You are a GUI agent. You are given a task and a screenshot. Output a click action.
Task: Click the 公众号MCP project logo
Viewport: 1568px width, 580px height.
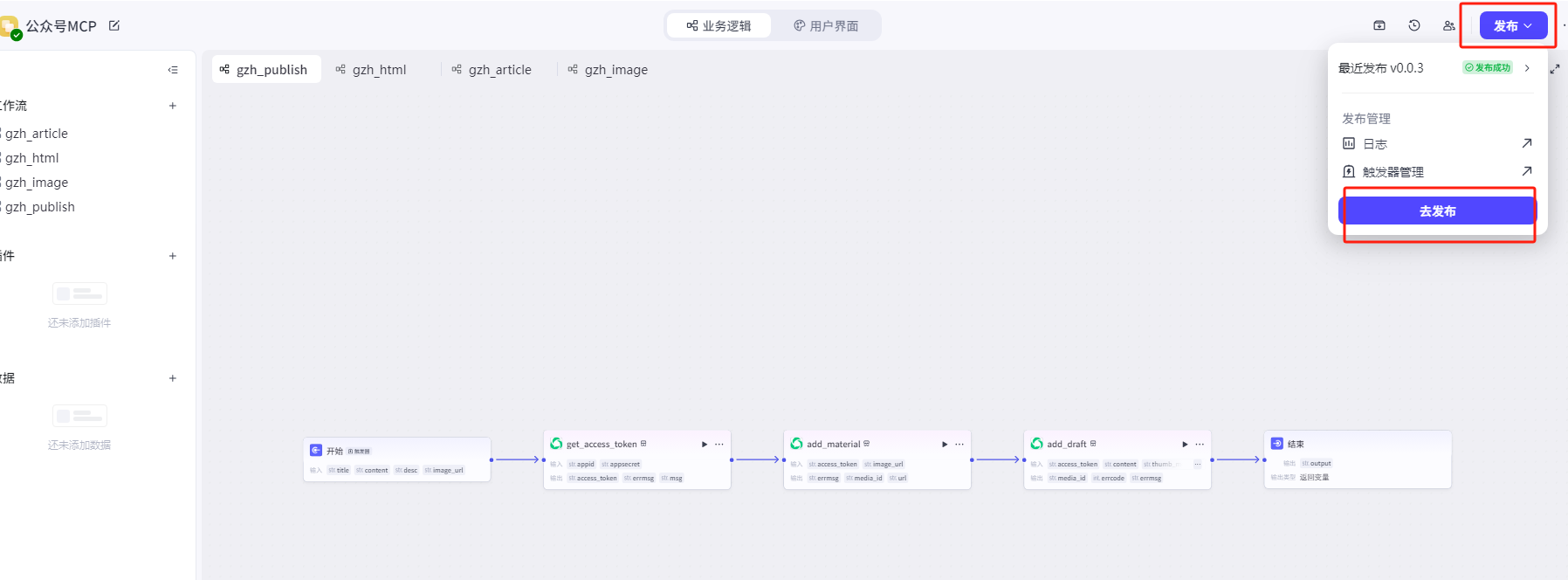(10, 27)
